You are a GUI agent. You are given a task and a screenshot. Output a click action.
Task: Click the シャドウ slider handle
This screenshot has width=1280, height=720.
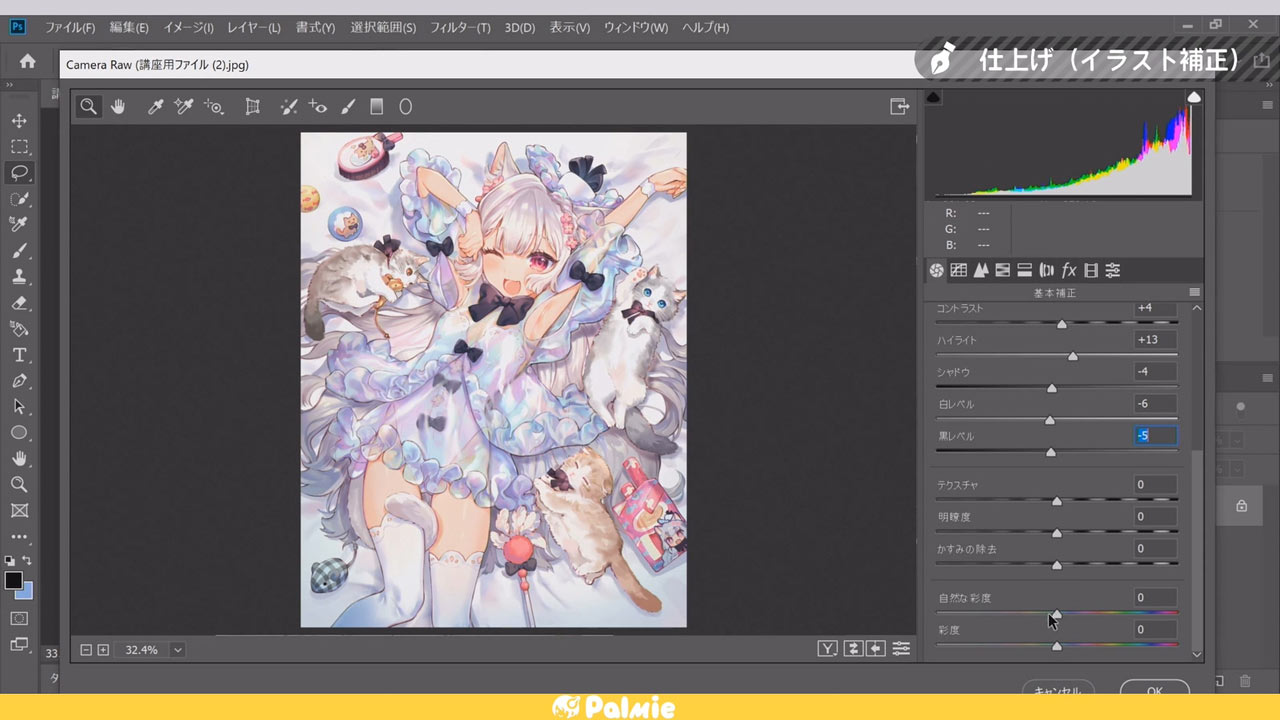(1051, 388)
